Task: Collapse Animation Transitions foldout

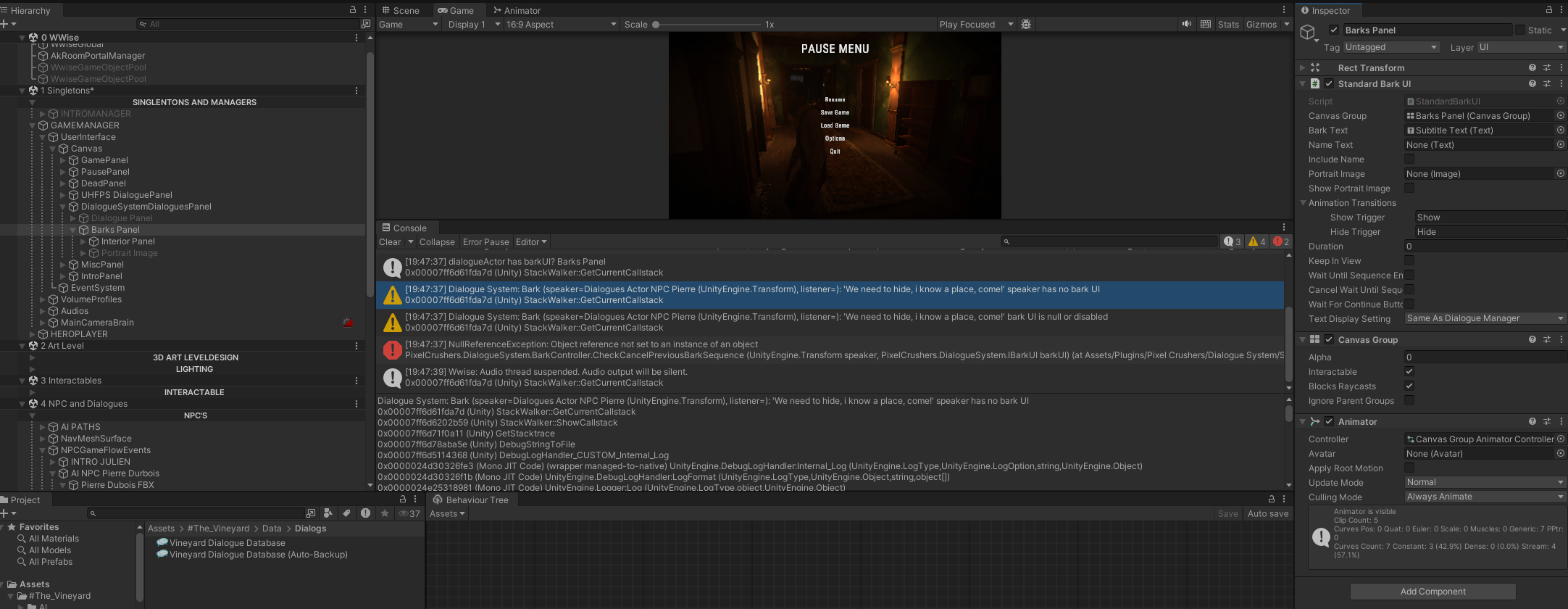Action: 1304,203
